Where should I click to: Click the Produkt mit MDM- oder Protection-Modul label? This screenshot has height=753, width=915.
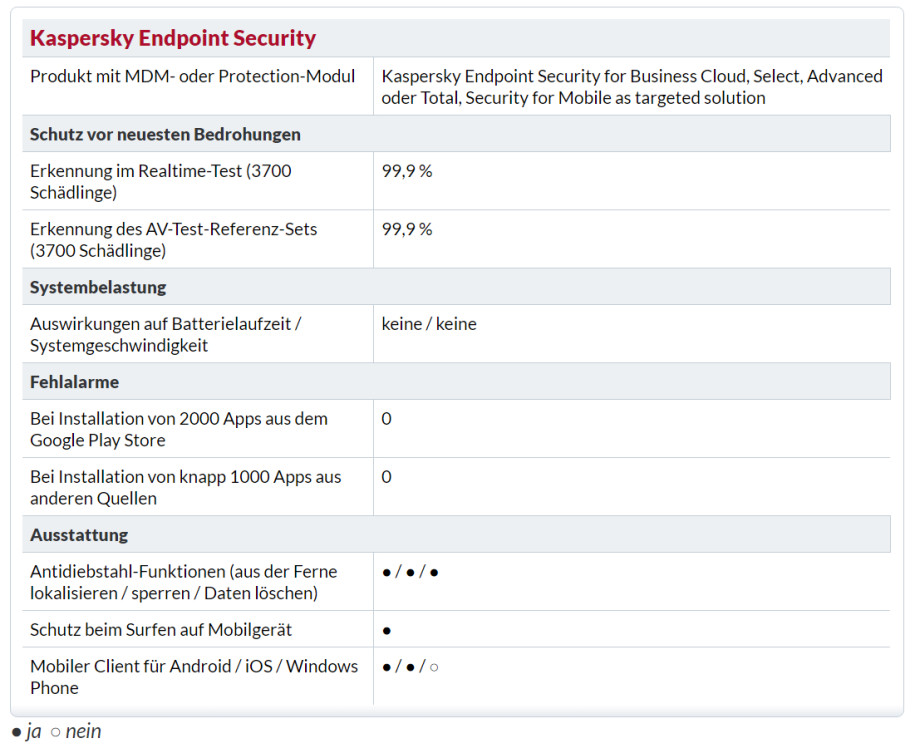193,76
